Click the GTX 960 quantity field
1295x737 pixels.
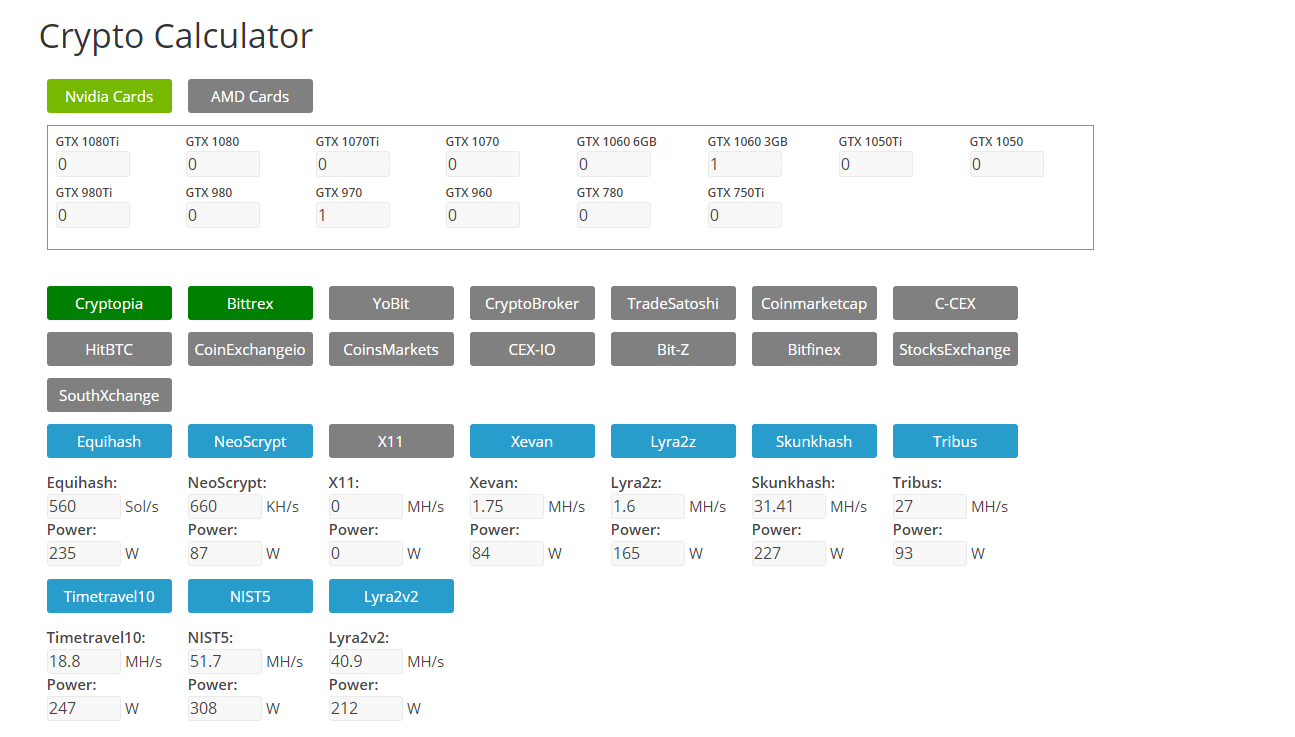click(483, 215)
